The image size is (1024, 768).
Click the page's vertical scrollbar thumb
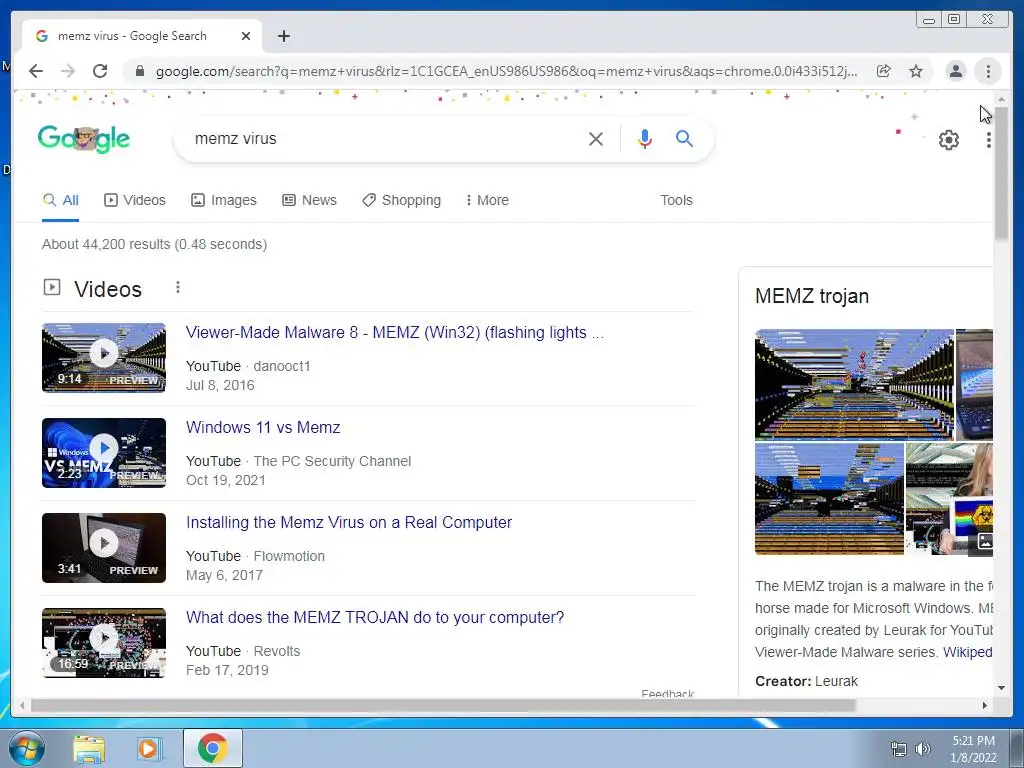(1001, 172)
